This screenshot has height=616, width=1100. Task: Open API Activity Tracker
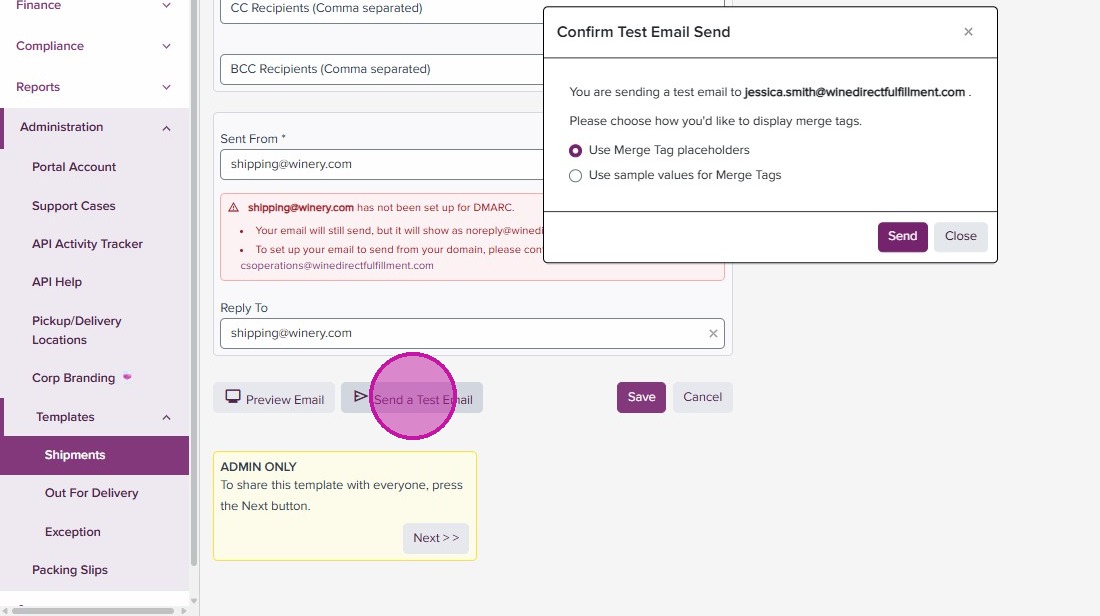click(x=87, y=244)
